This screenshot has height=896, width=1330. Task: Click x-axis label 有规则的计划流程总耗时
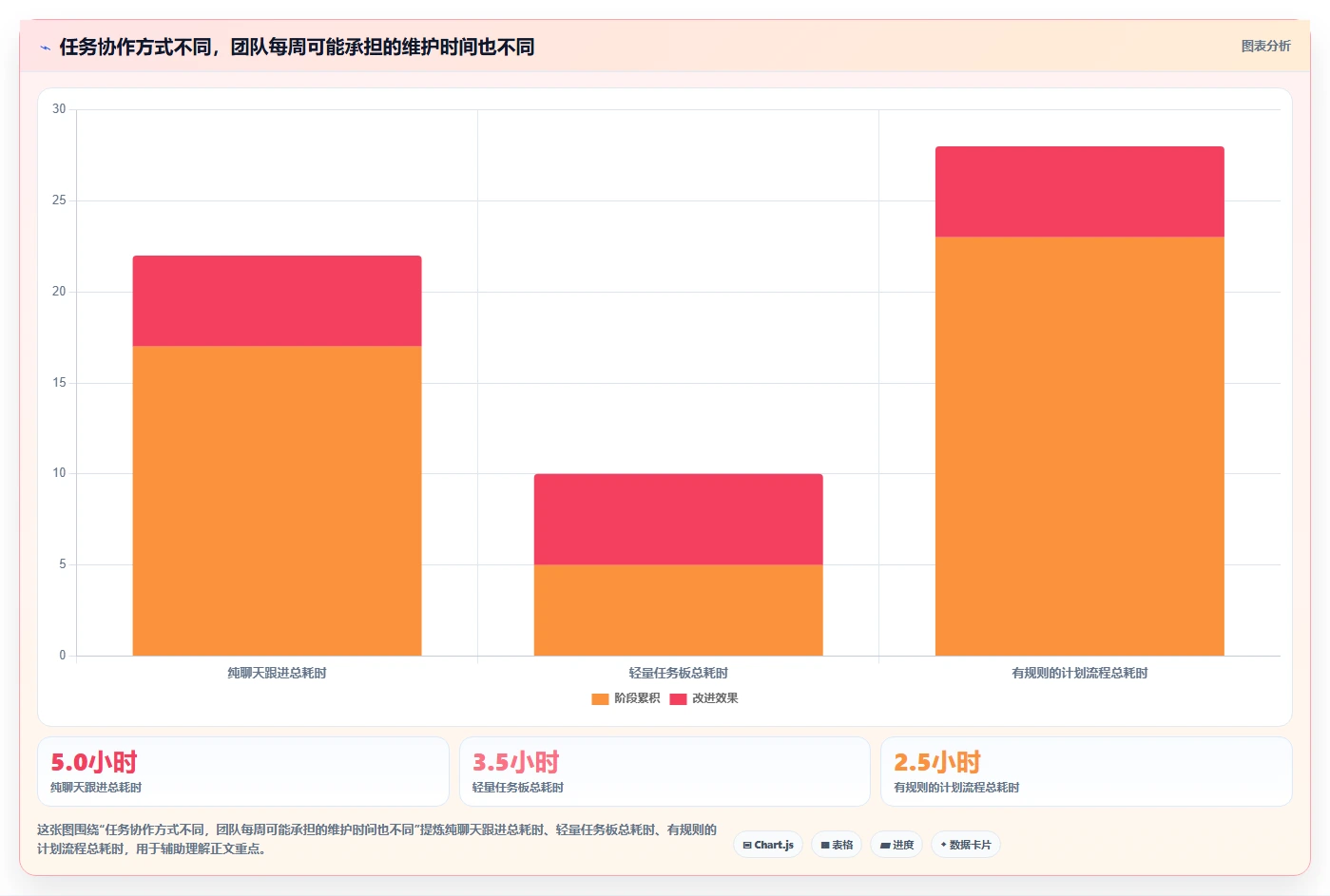tap(1079, 673)
